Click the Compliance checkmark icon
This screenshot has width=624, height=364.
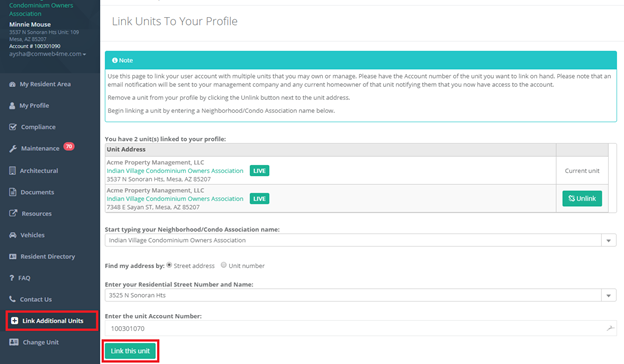click(x=13, y=127)
